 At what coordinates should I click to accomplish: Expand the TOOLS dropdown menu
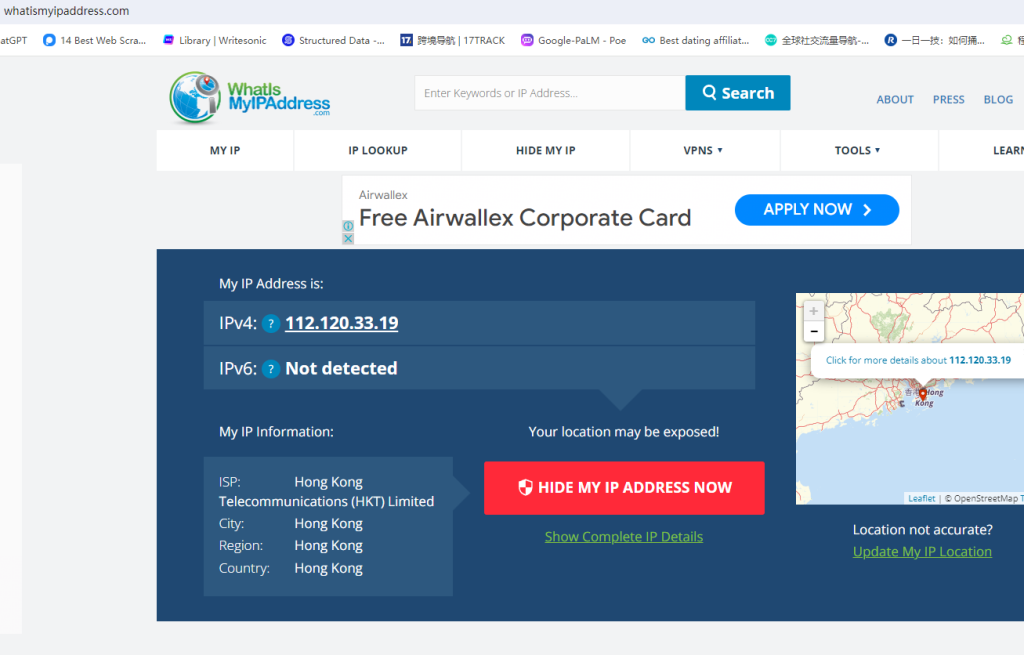[x=857, y=151]
